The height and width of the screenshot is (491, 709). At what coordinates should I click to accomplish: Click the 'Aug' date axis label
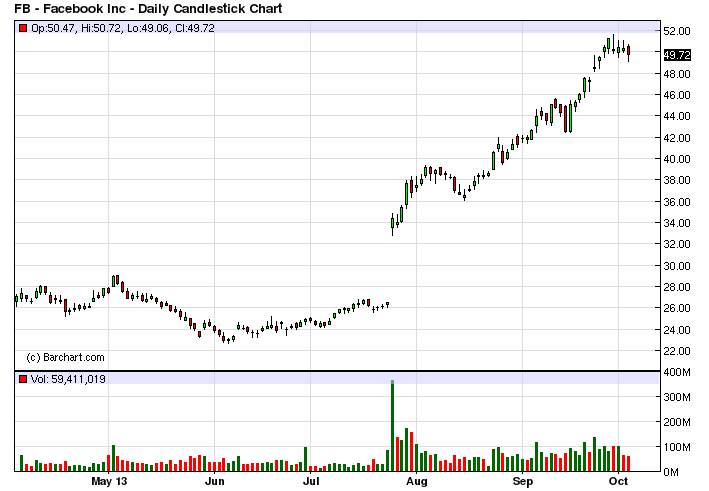coord(416,481)
